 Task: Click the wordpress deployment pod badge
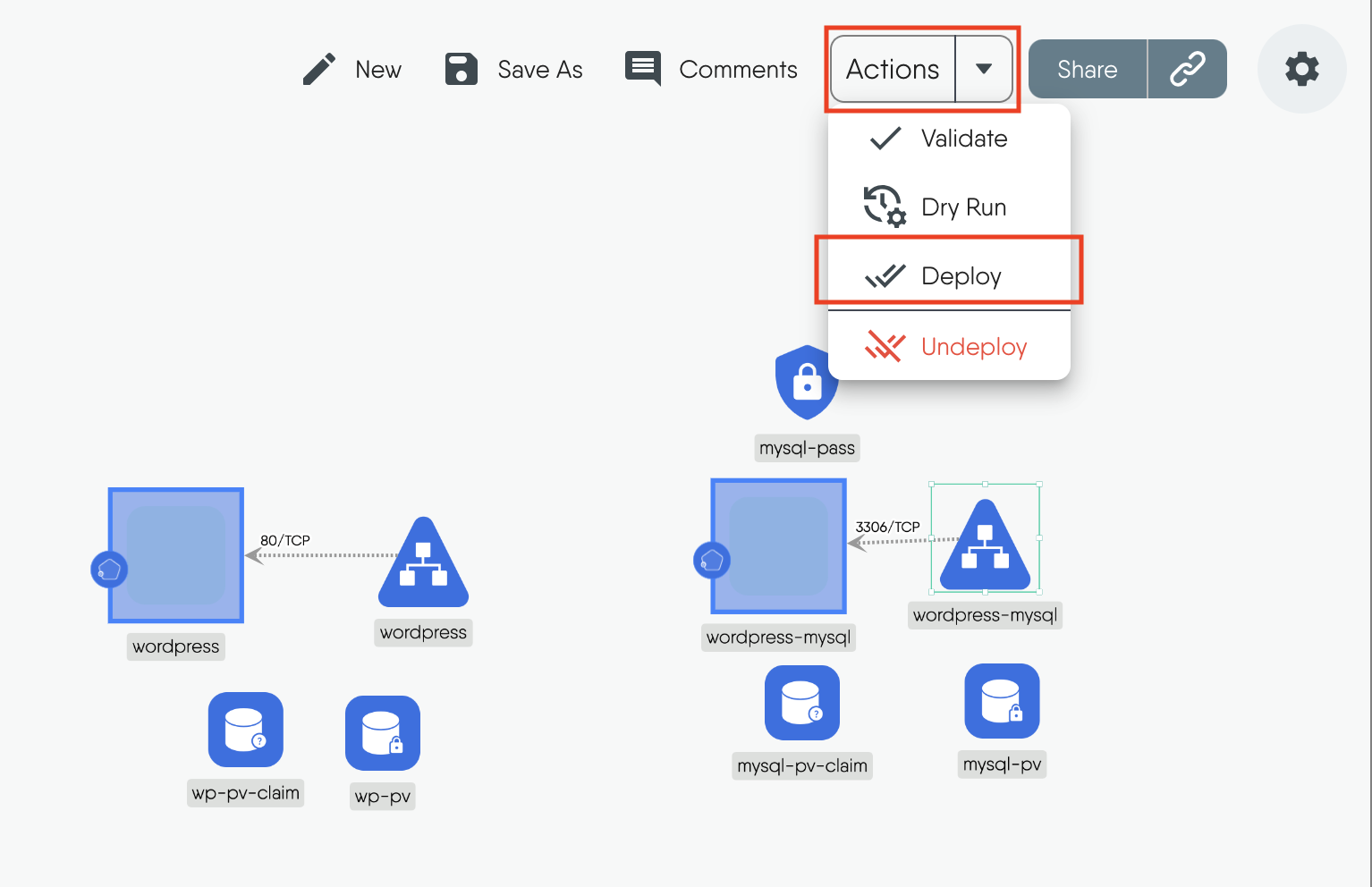pyautogui.click(x=108, y=570)
